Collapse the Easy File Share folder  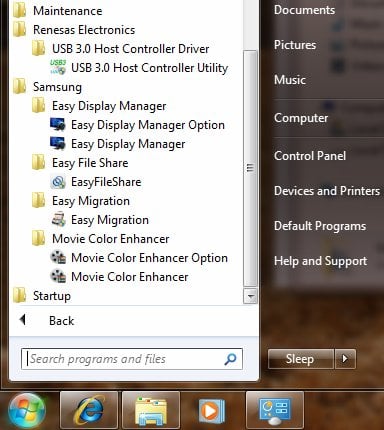coord(127,163)
